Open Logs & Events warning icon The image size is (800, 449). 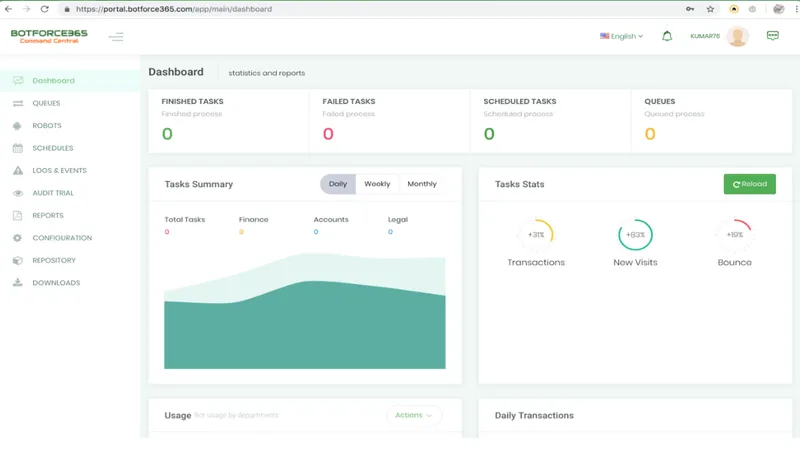click(18, 170)
